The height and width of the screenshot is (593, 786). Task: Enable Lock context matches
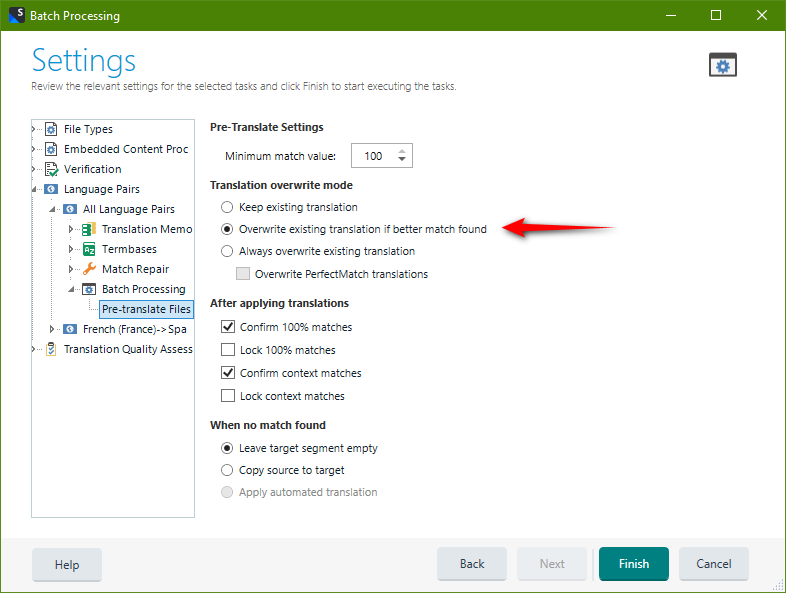click(x=228, y=396)
